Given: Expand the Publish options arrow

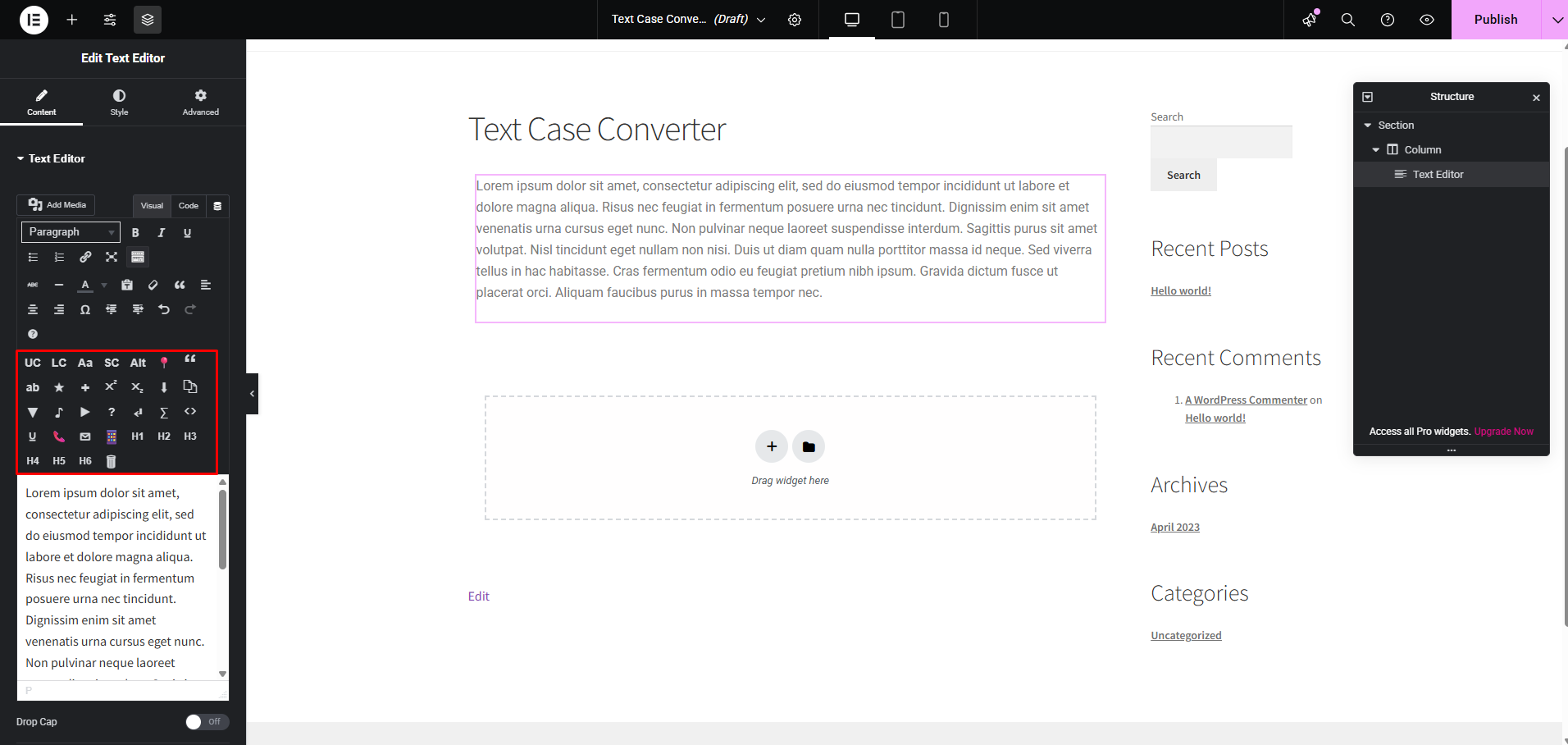Looking at the screenshot, I should coord(1555,20).
